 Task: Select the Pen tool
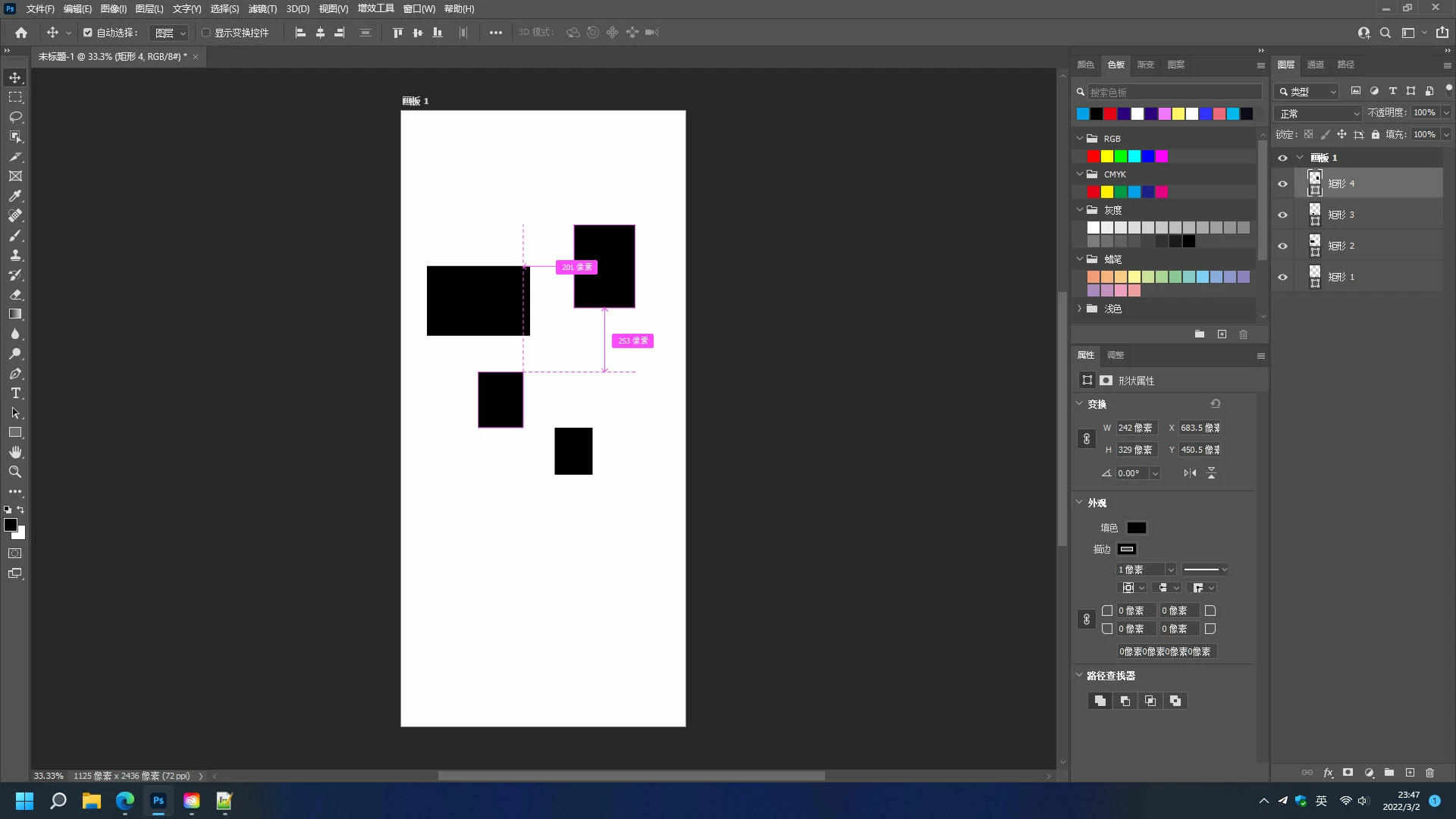(x=15, y=373)
